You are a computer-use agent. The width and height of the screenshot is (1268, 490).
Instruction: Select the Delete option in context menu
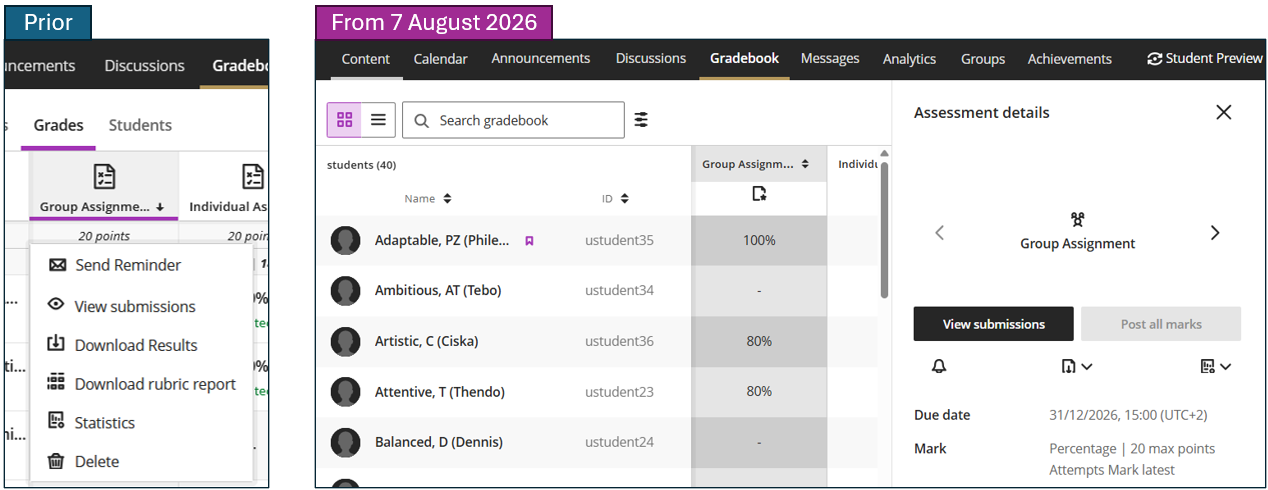97,461
